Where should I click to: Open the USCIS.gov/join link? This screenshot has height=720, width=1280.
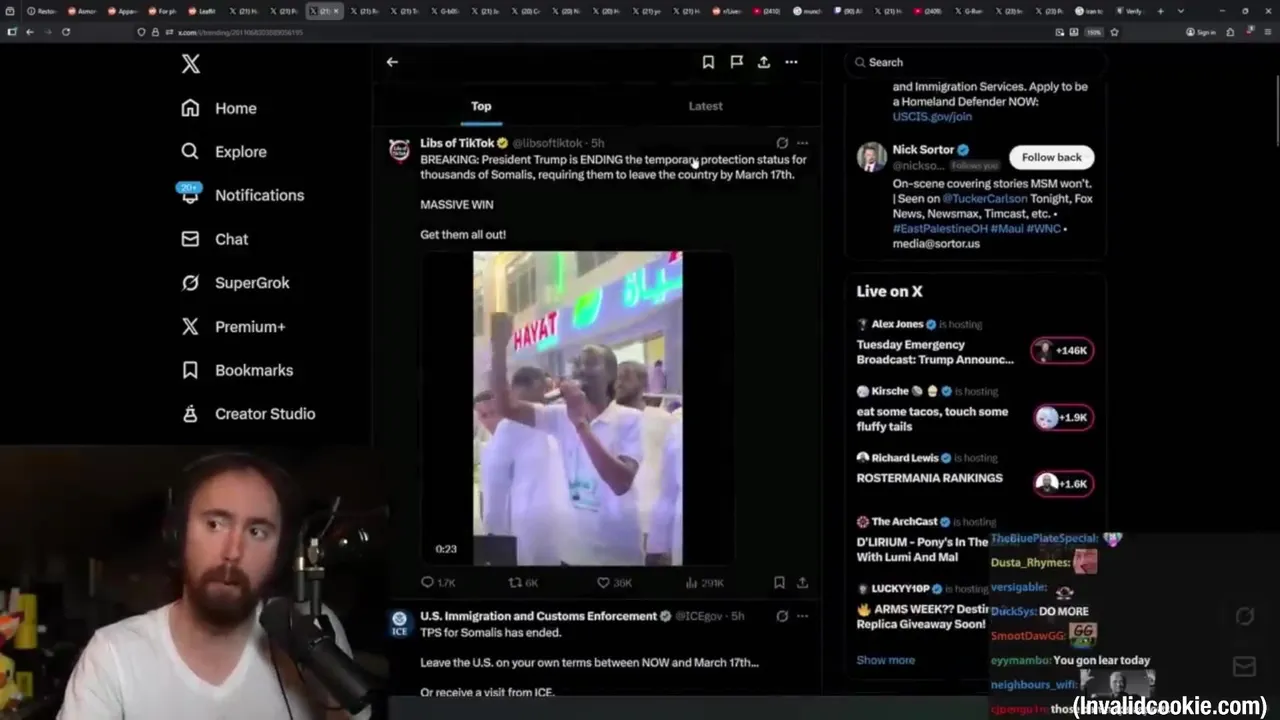pyautogui.click(x=932, y=116)
